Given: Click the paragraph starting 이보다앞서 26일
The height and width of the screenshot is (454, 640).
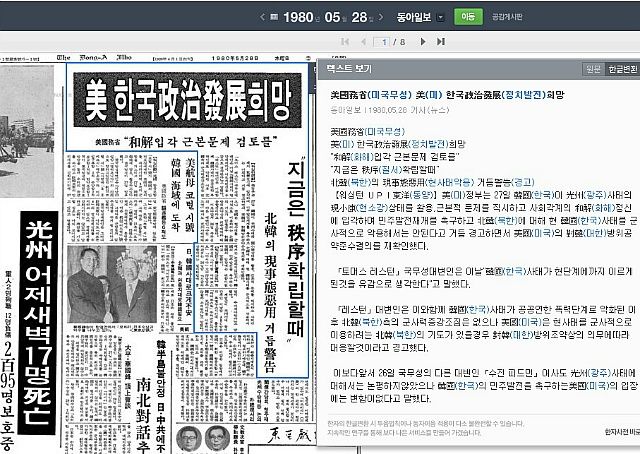Looking at the screenshot, I should tap(484, 385).
